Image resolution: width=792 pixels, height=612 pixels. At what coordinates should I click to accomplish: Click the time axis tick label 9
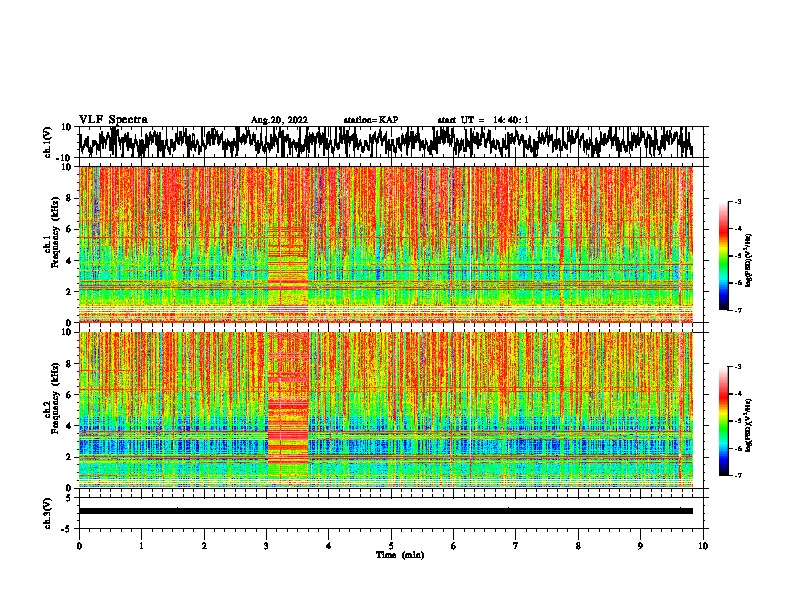click(640, 546)
